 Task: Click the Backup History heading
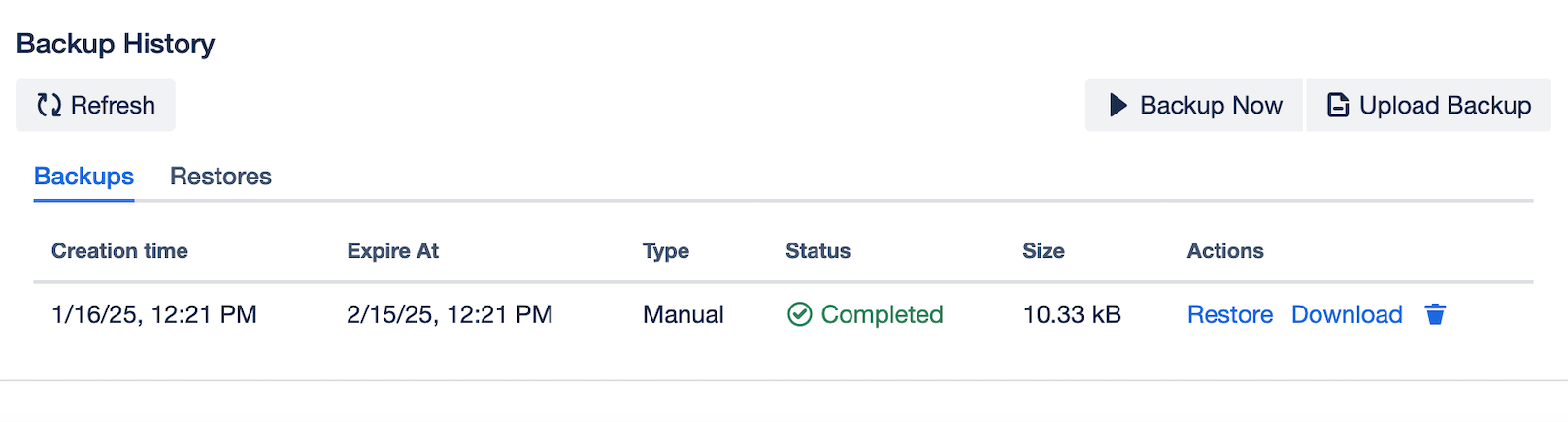[x=116, y=44]
